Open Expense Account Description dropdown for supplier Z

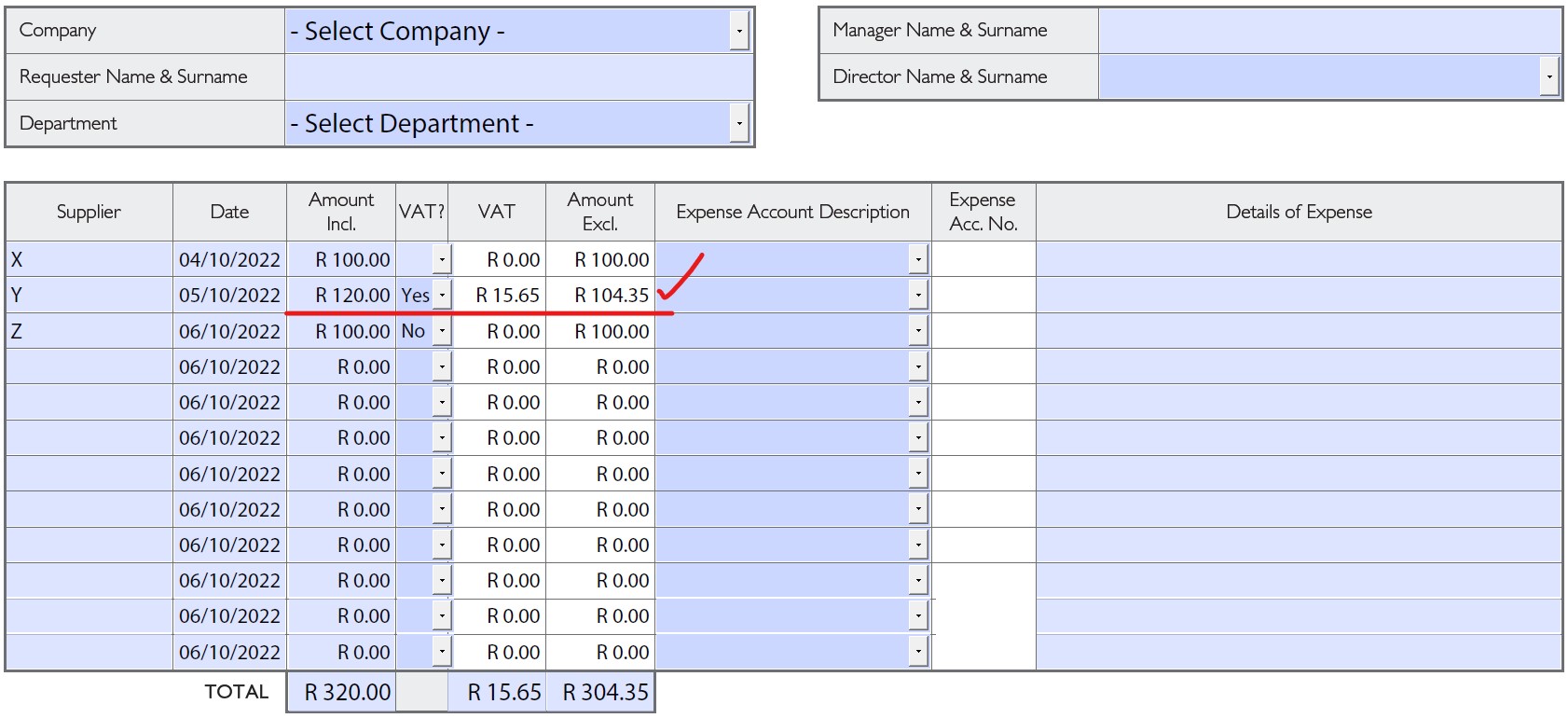pyautogui.click(x=918, y=331)
